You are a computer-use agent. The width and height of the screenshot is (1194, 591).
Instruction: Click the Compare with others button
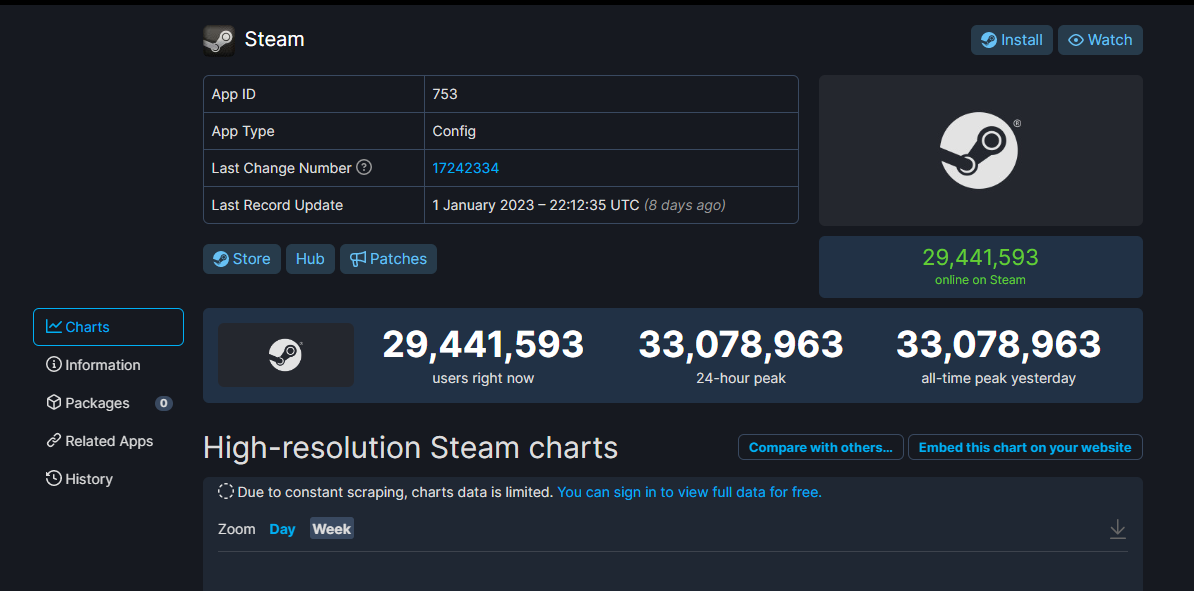[820, 447]
